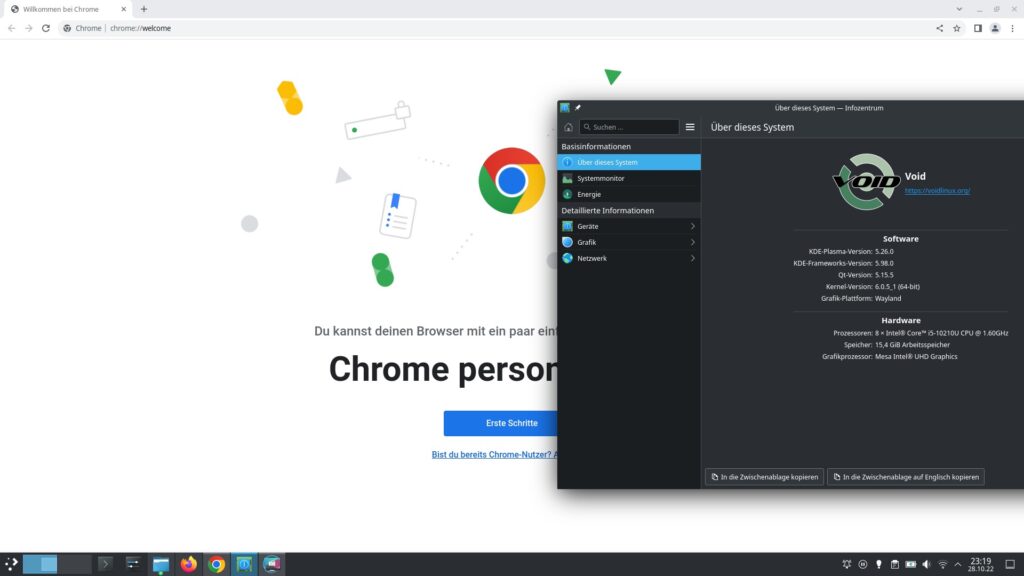This screenshot has height=576, width=1024.
Task: Expand Geräte using its chevron arrow
Action: click(692, 226)
